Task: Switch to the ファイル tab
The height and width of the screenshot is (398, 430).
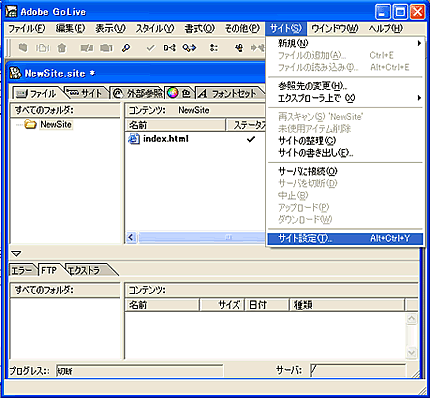Action: [x=37, y=94]
